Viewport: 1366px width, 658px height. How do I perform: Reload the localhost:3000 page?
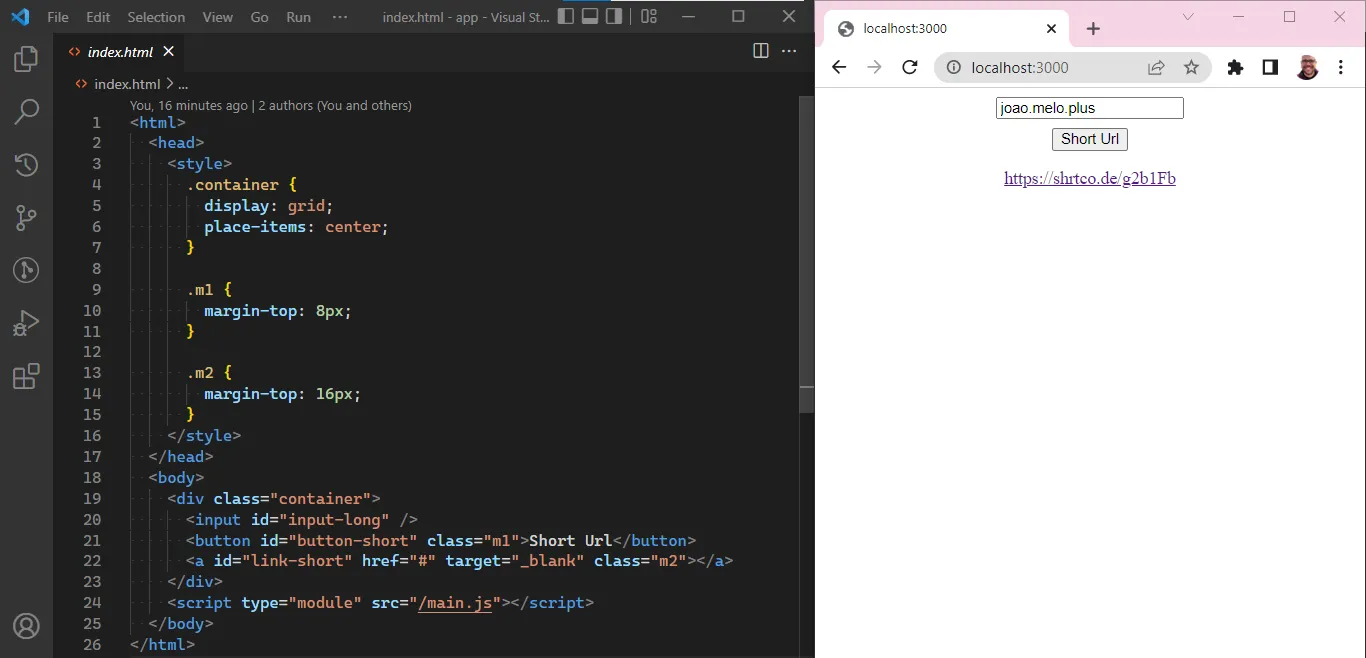(x=910, y=68)
